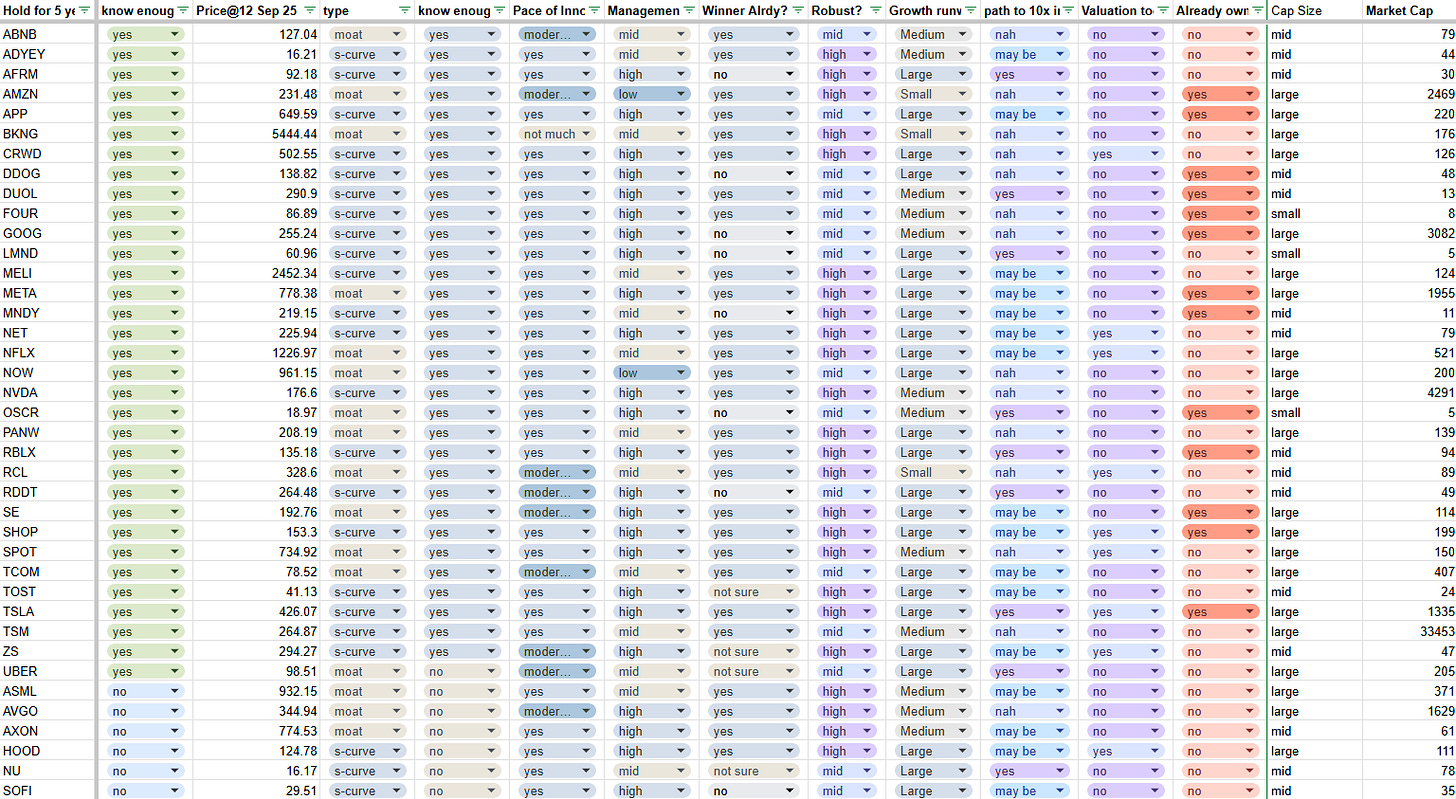This screenshot has width=1456, height=799.
Task: Open NVDA row's 'Medium' growth runway dropdown
Action: coord(934,393)
